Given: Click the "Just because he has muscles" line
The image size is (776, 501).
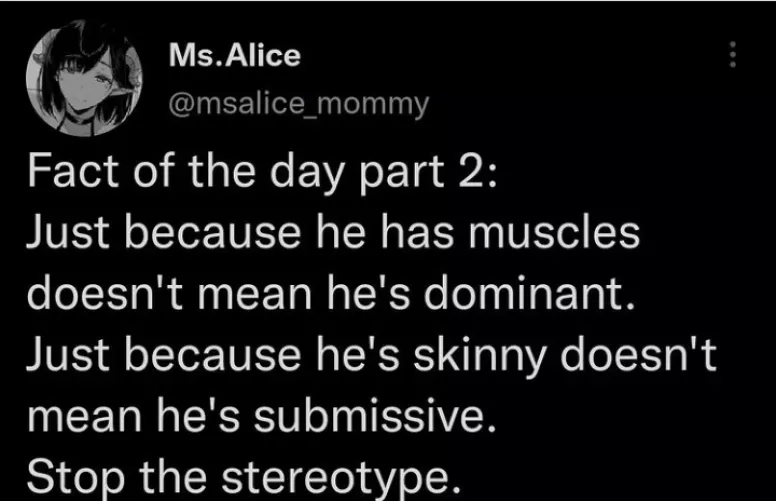Looking at the screenshot, I should pos(332,236).
